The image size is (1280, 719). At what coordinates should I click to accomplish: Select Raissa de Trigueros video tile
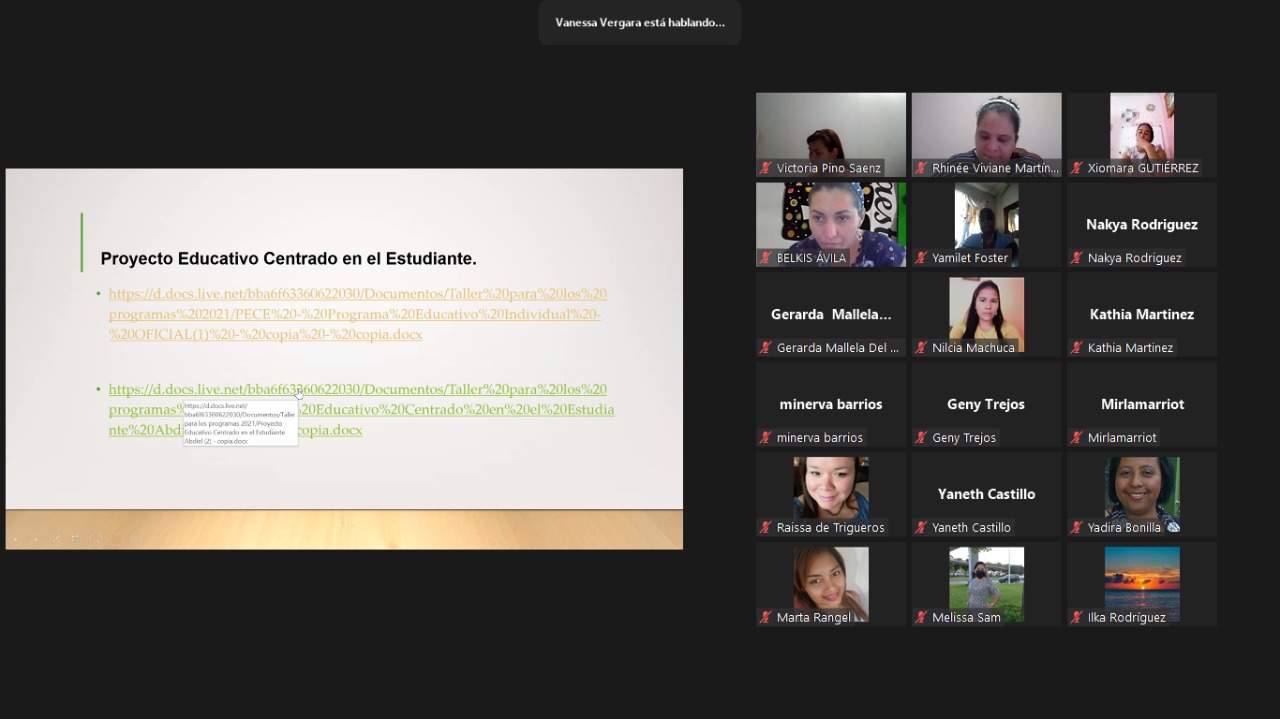831,494
